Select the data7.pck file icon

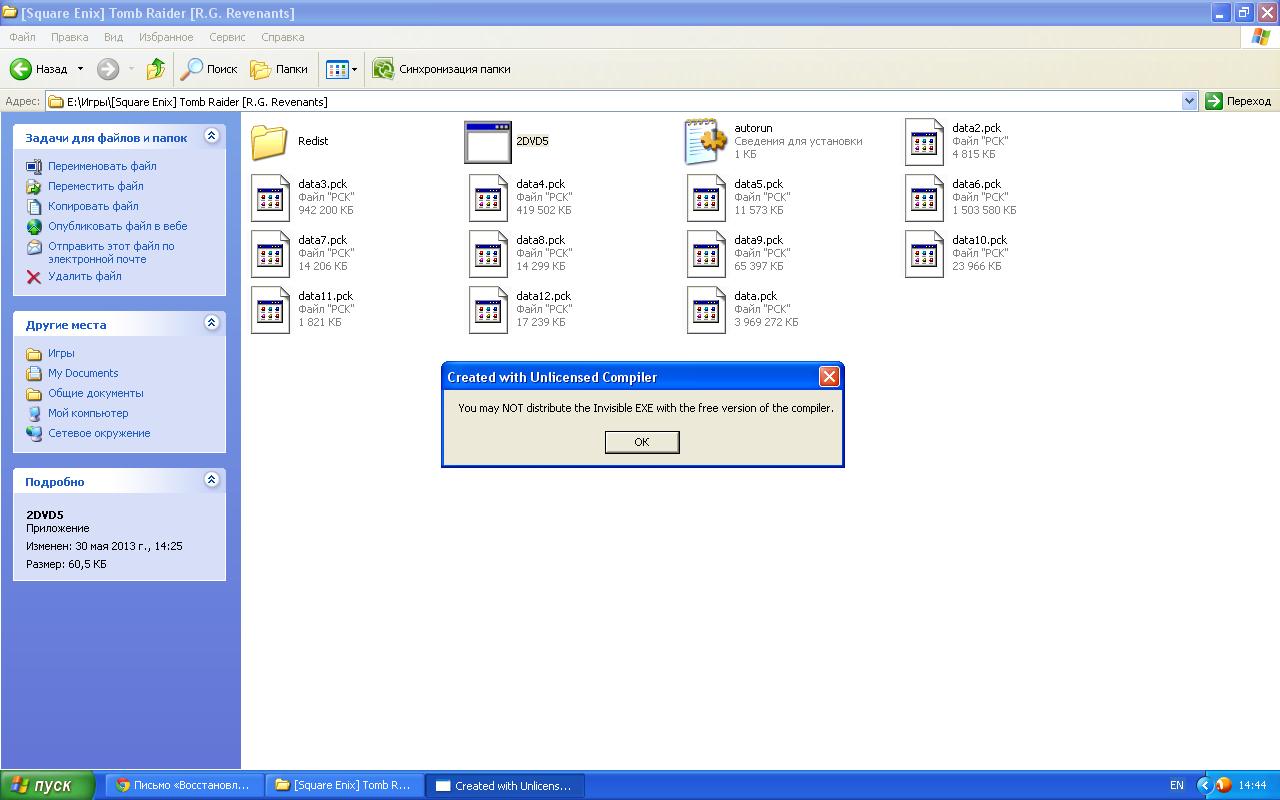click(270, 254)
